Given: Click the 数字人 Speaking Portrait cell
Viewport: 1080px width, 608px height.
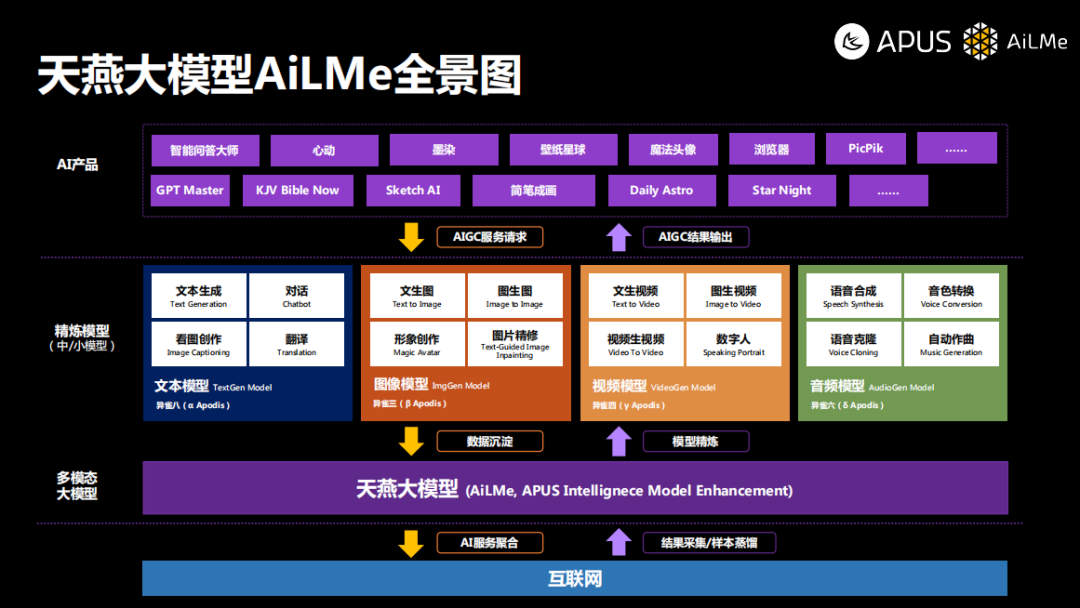Looking at the screenshot, I should [734, 343].
